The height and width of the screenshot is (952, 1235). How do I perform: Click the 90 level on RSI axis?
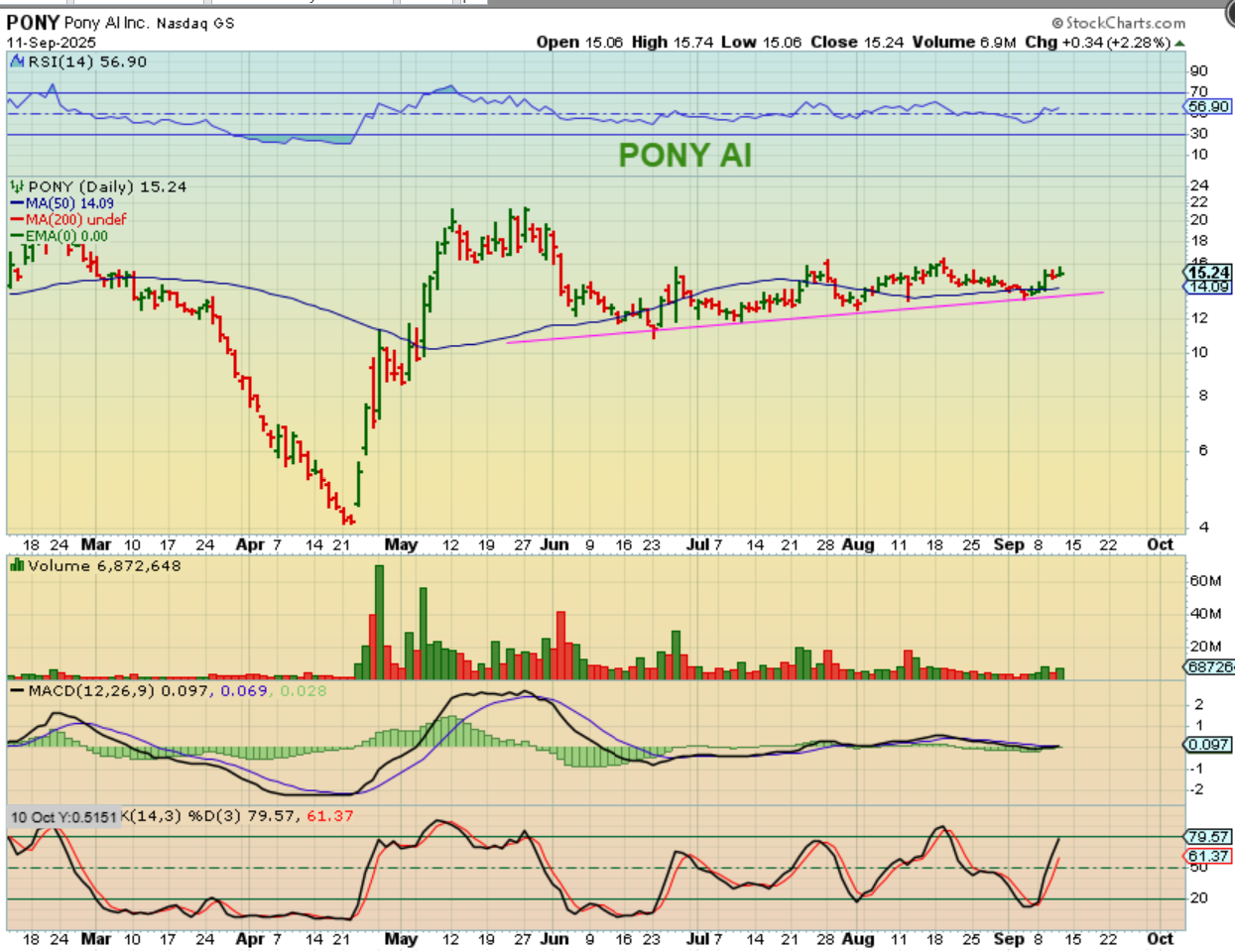point(1198,71)
